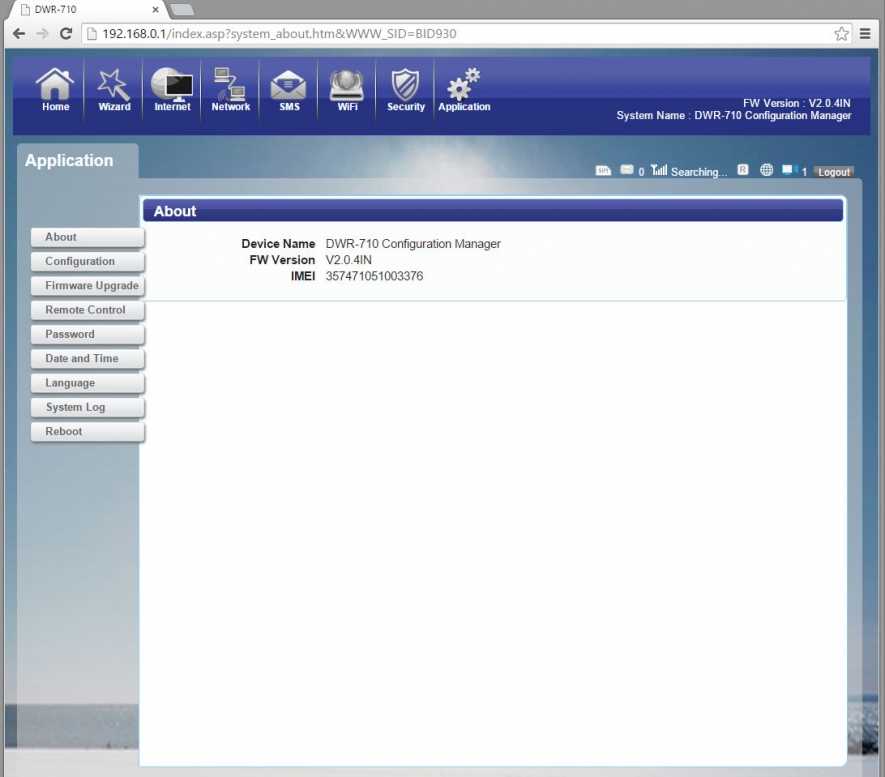Bookmark this page with the star

(x=841, y=34)
